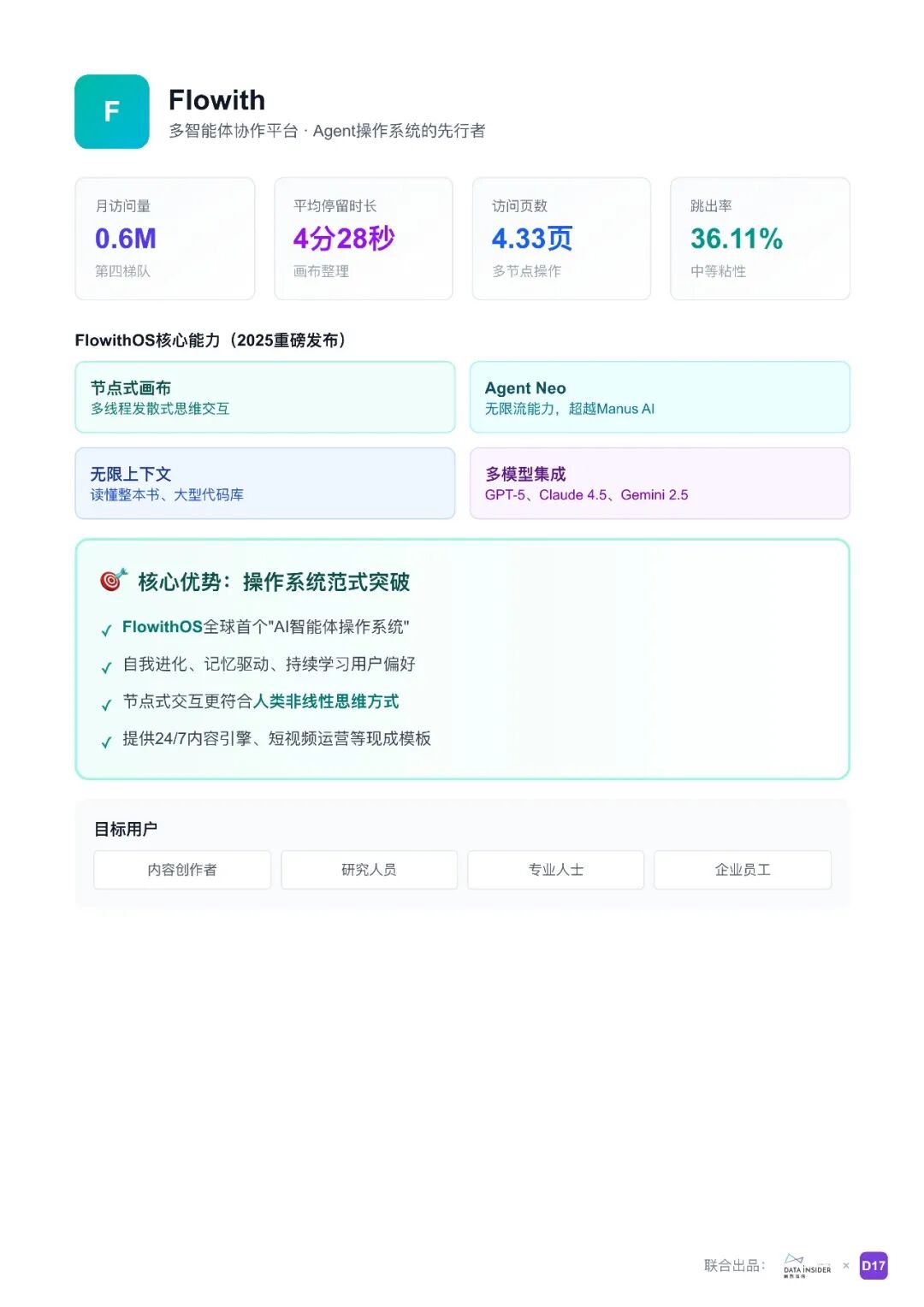This screenshot has width=924, height=1307.
Task: Click the checkmark beside 节点式交互
Action: tap(106, 706)
